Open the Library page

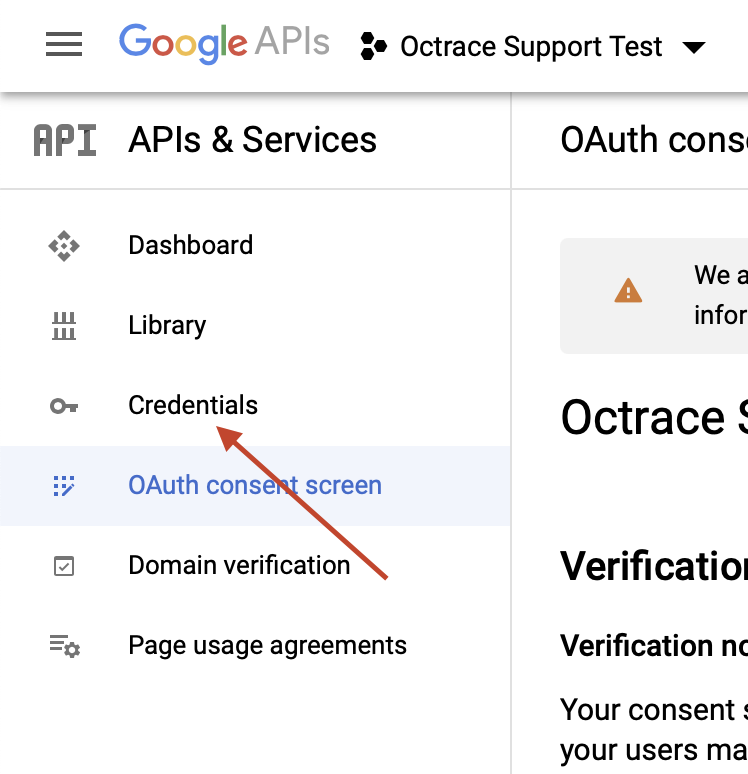click(x=167, y=325)
